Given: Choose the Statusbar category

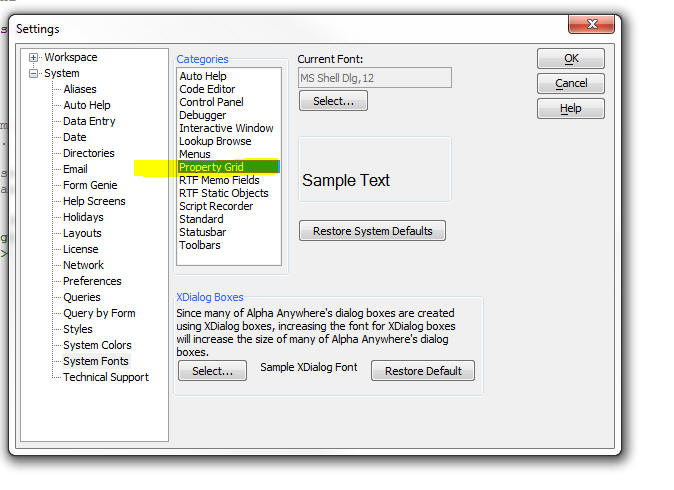Looking at the screenshot, I should (x=202, y=233).
